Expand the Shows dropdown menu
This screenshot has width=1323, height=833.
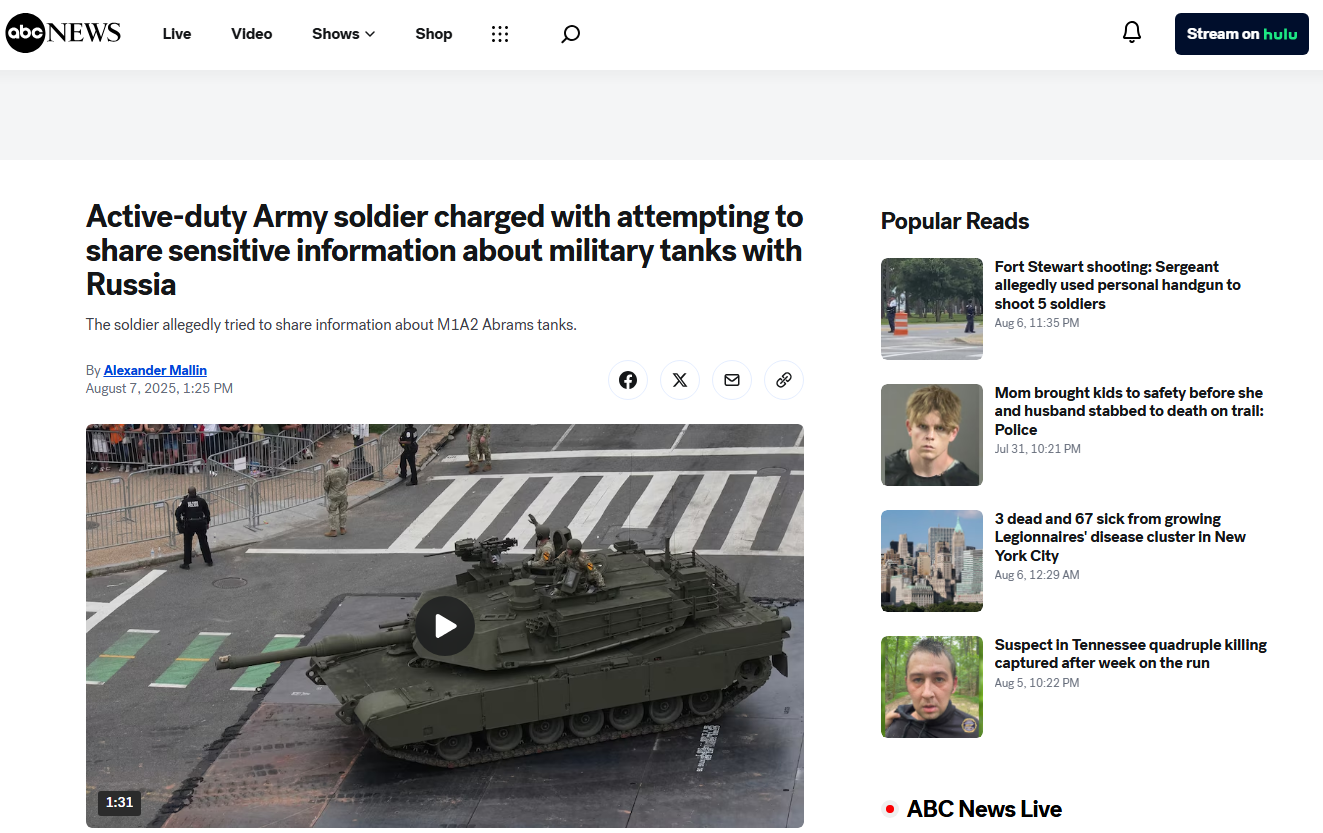(343, 34)
